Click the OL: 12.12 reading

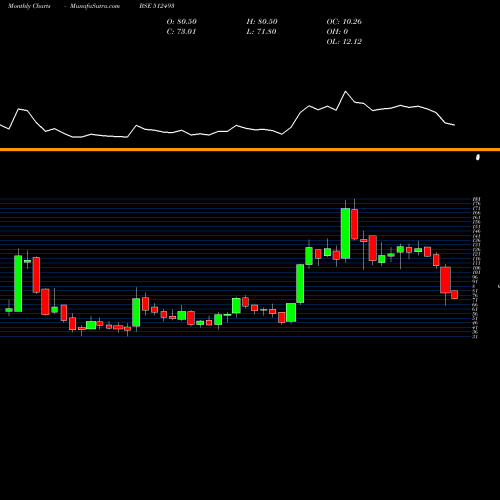click(344, 41)
